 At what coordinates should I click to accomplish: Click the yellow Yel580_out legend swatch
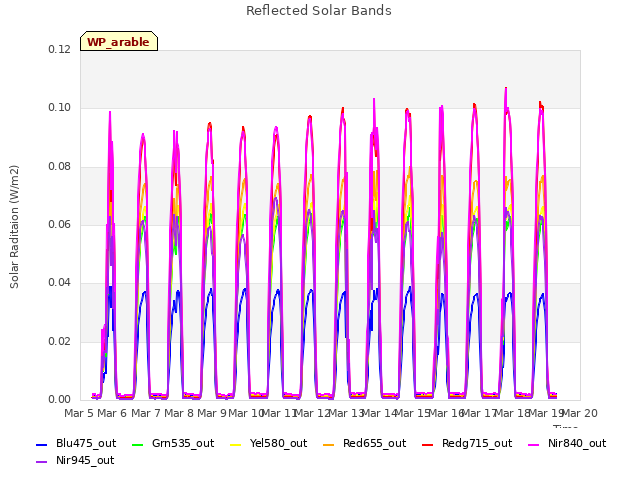coord(236,444)
